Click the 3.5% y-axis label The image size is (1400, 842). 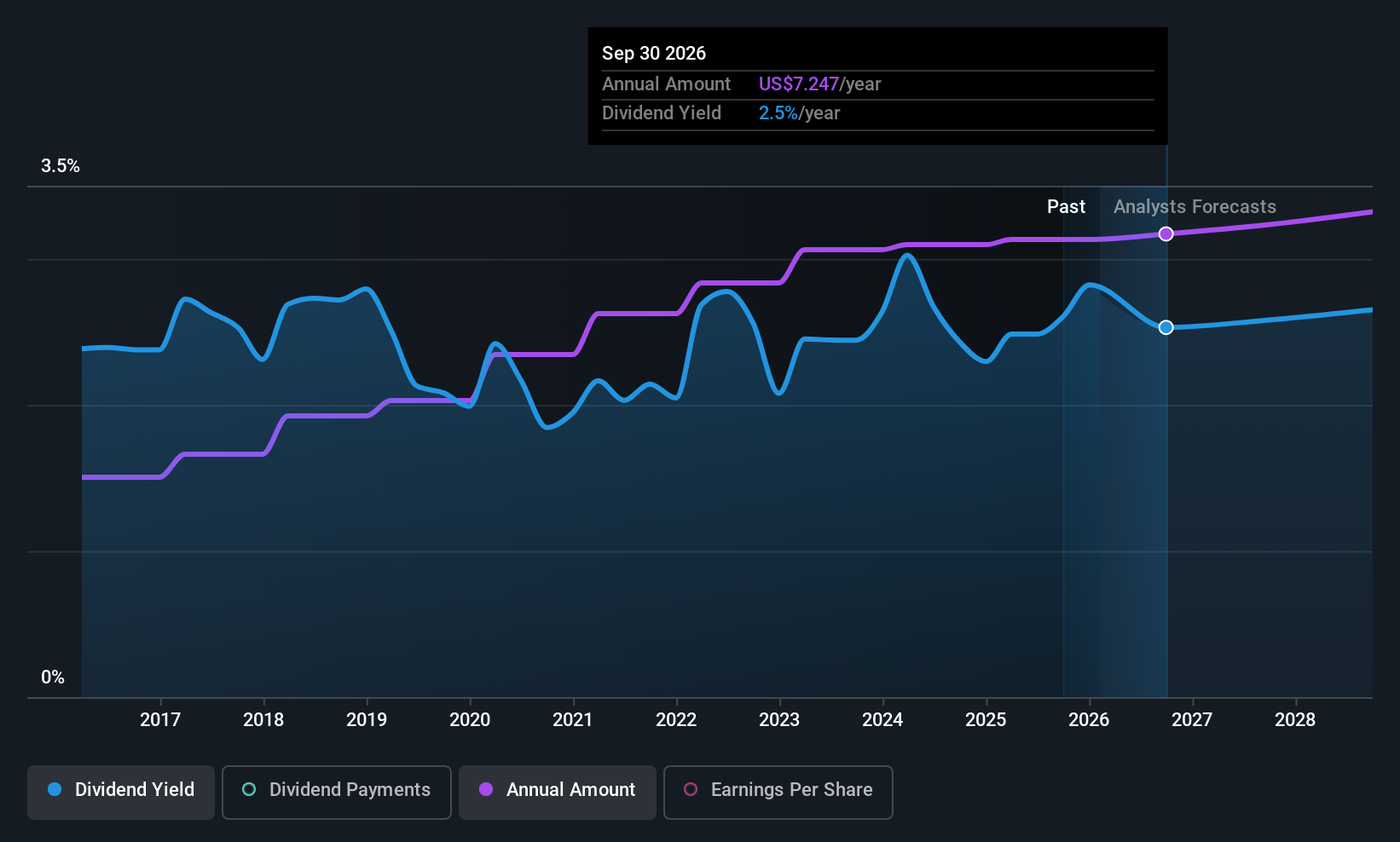61,165
